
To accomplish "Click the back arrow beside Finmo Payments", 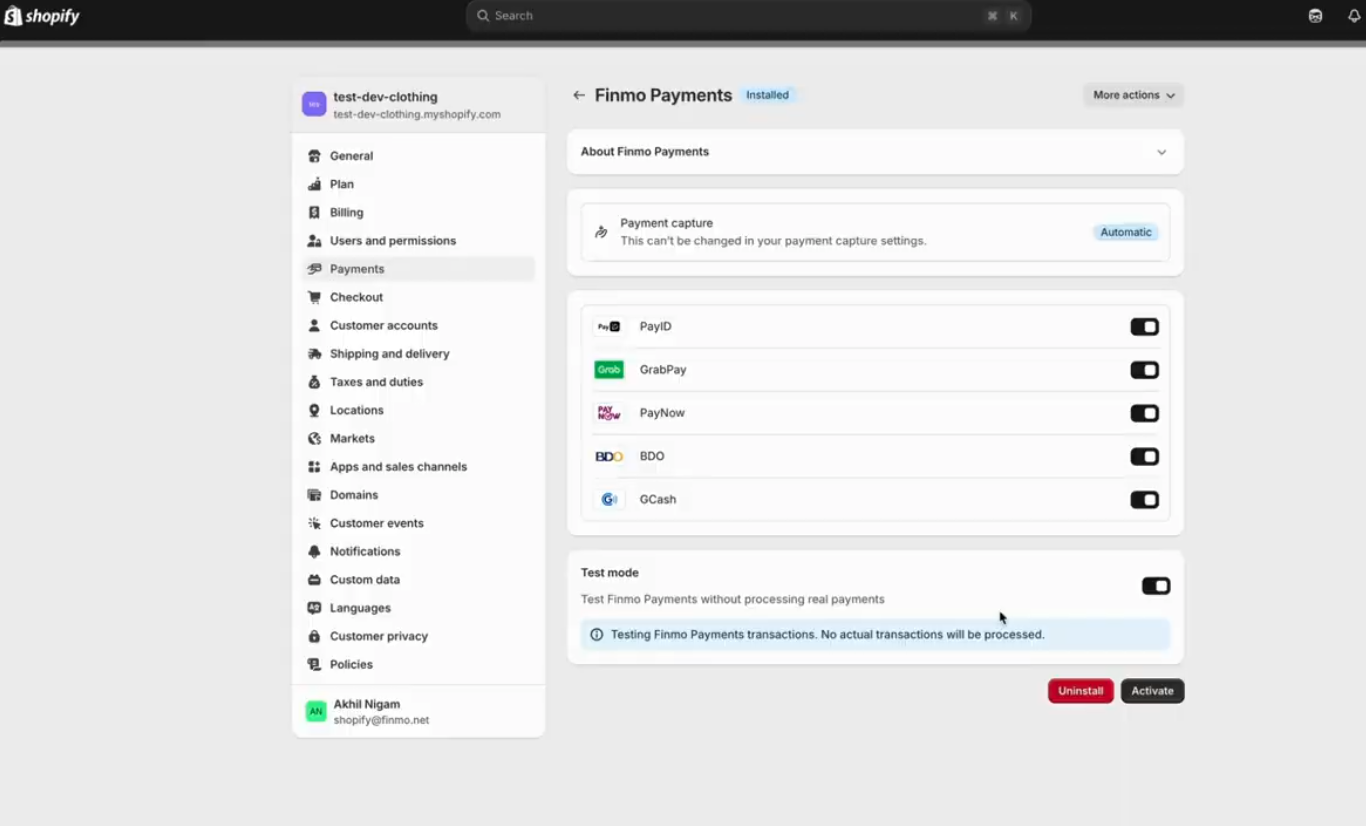I will point(579,95).
